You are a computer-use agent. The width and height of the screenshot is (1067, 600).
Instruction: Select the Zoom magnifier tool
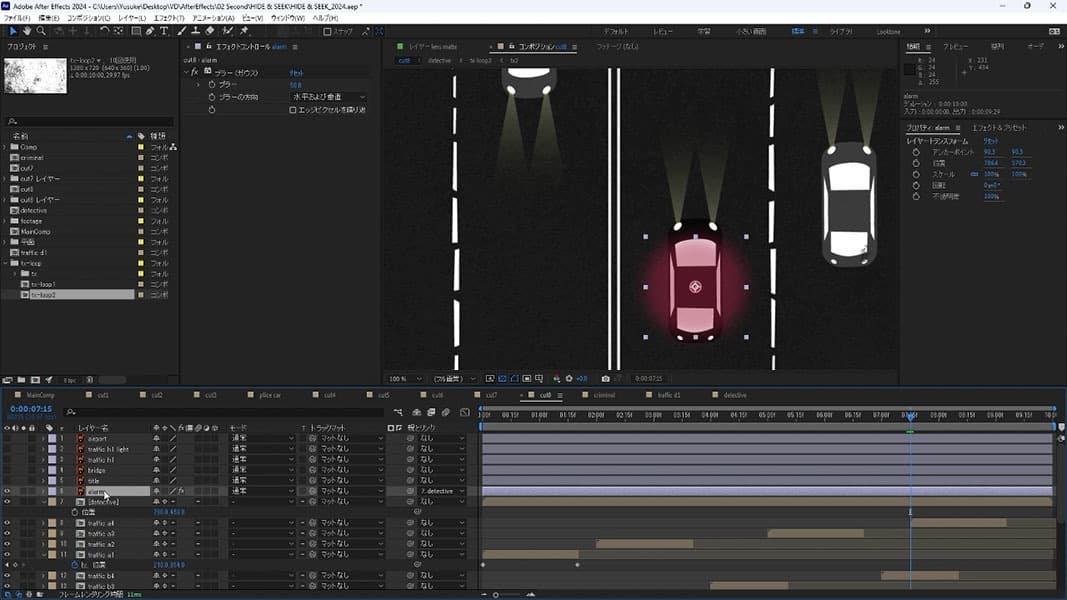[41, 31]
